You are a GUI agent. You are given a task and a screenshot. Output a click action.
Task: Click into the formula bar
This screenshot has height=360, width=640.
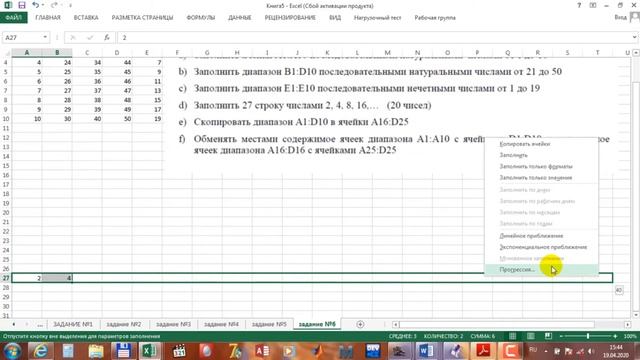373,38
